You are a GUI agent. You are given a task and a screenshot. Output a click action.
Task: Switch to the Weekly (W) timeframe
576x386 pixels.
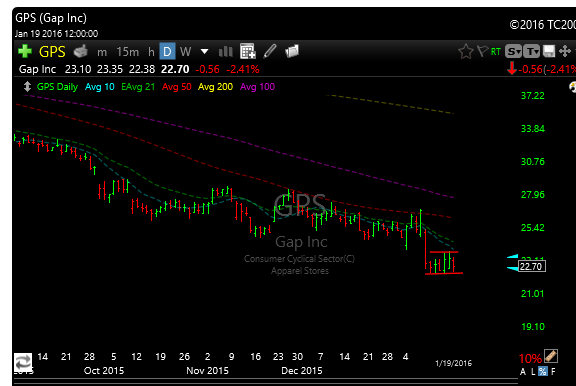tap(186, 51)
